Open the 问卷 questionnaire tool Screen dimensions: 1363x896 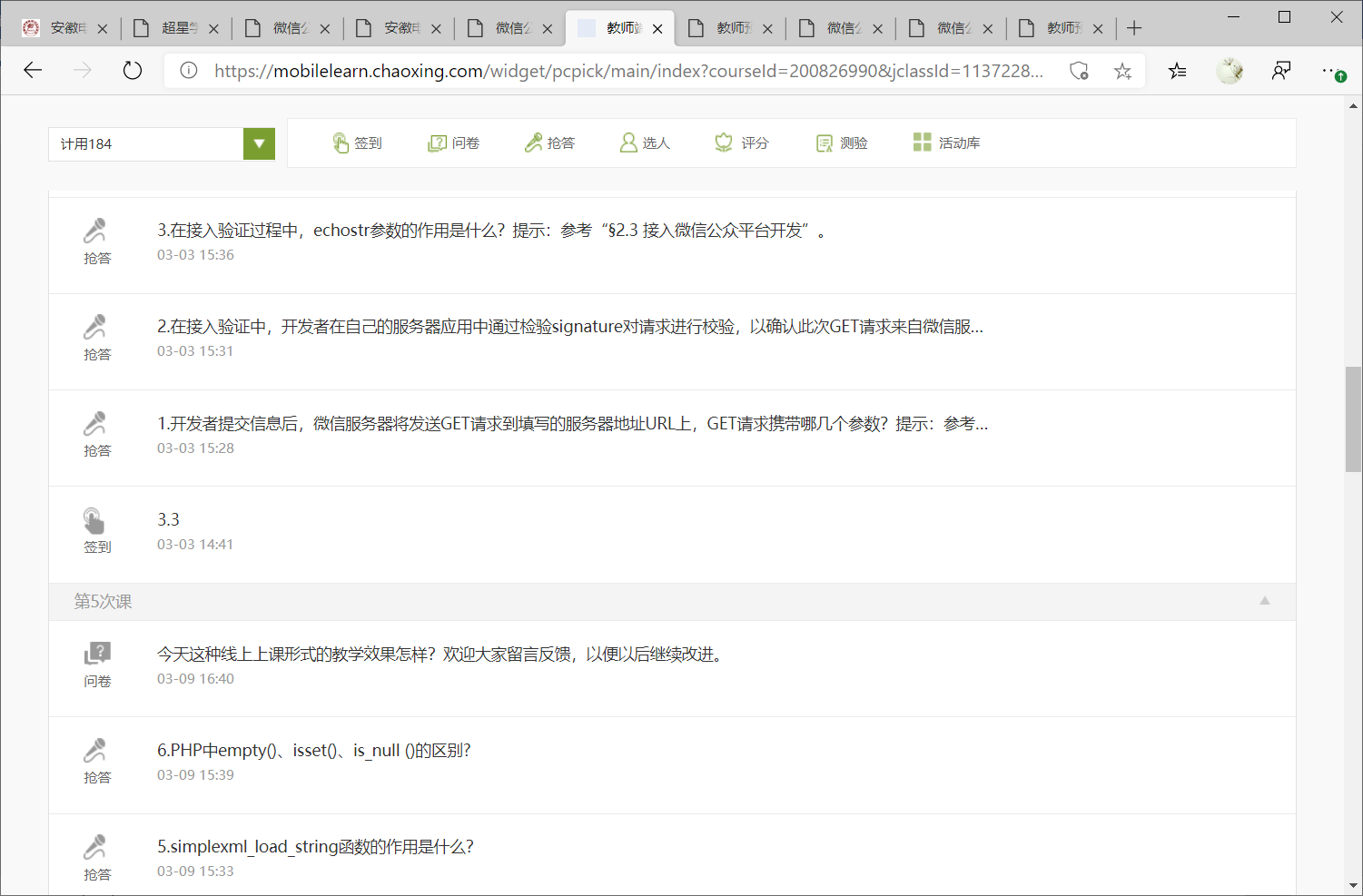click(453, 143)
